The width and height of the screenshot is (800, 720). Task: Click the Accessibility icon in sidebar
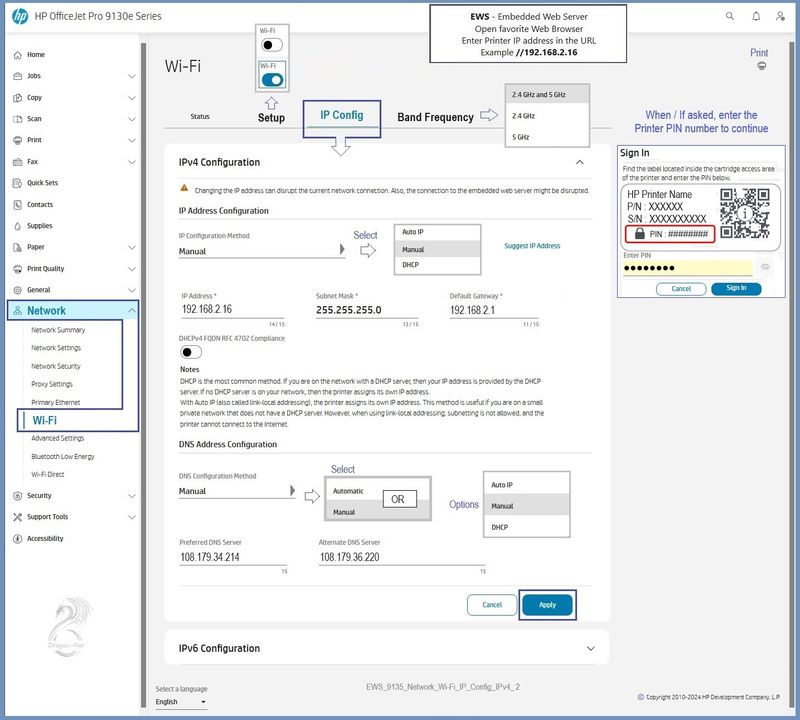tap(17, 538)
